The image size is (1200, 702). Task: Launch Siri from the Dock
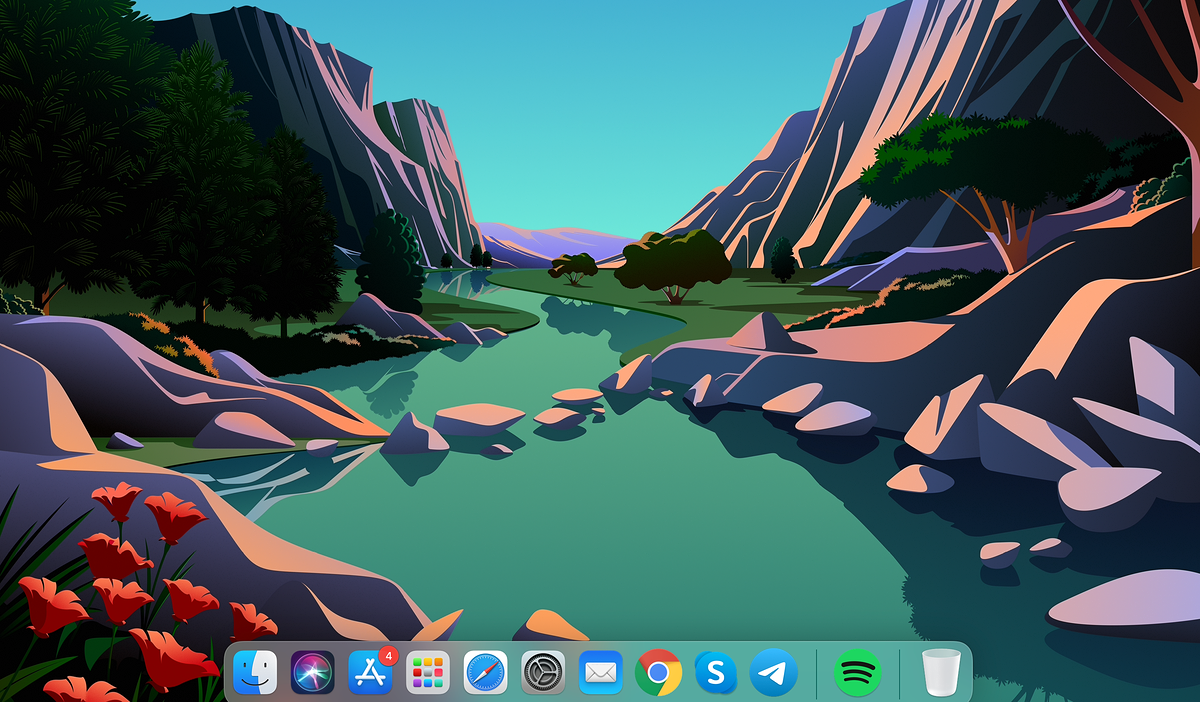coord(312,672)
